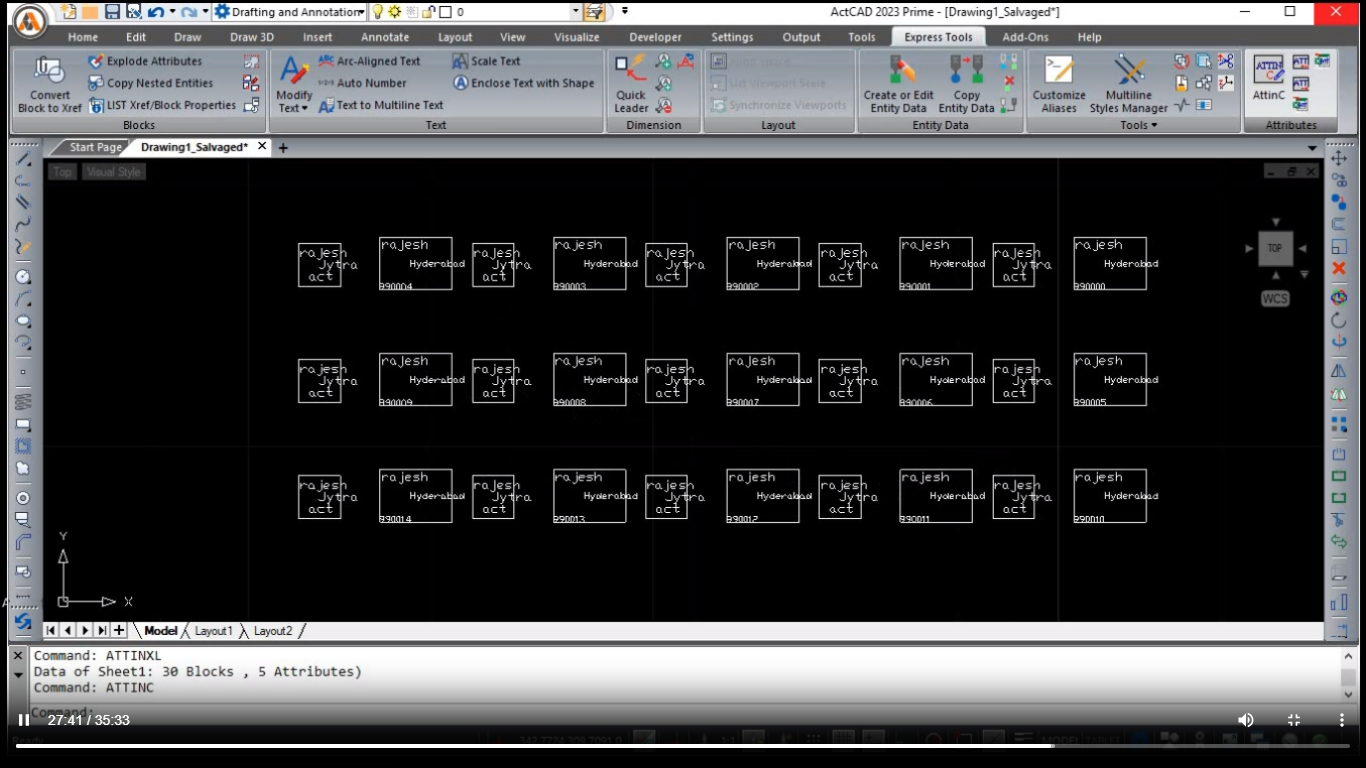
Task: Select the Model tab
Action: click(x=160, y=631)
